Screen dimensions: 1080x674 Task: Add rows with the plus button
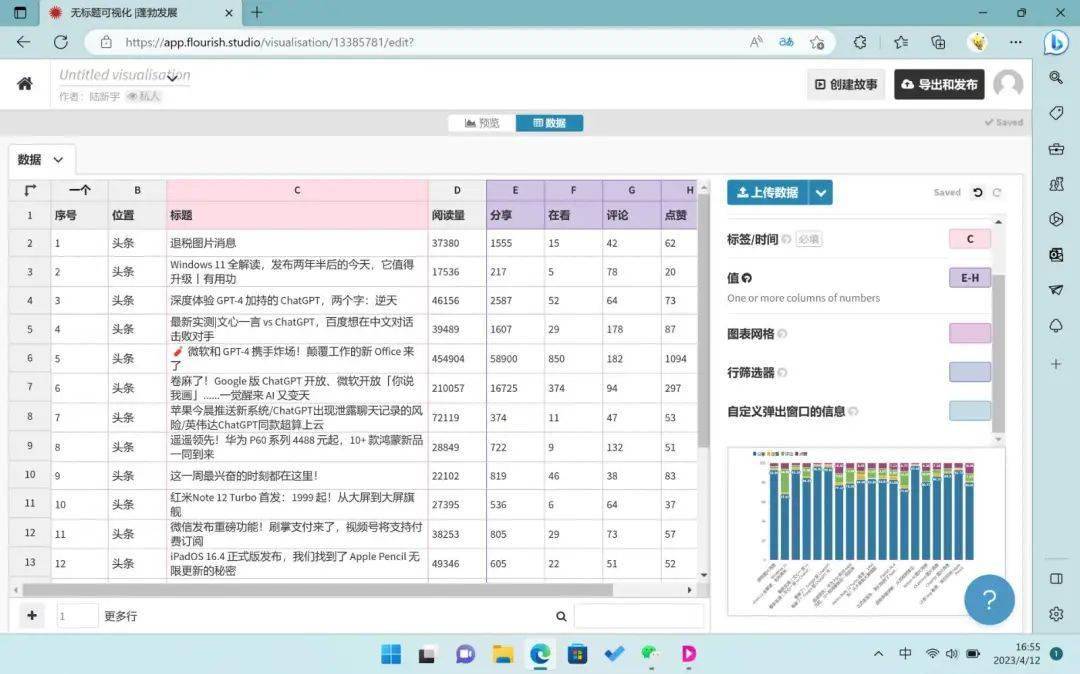pos(32,615)
